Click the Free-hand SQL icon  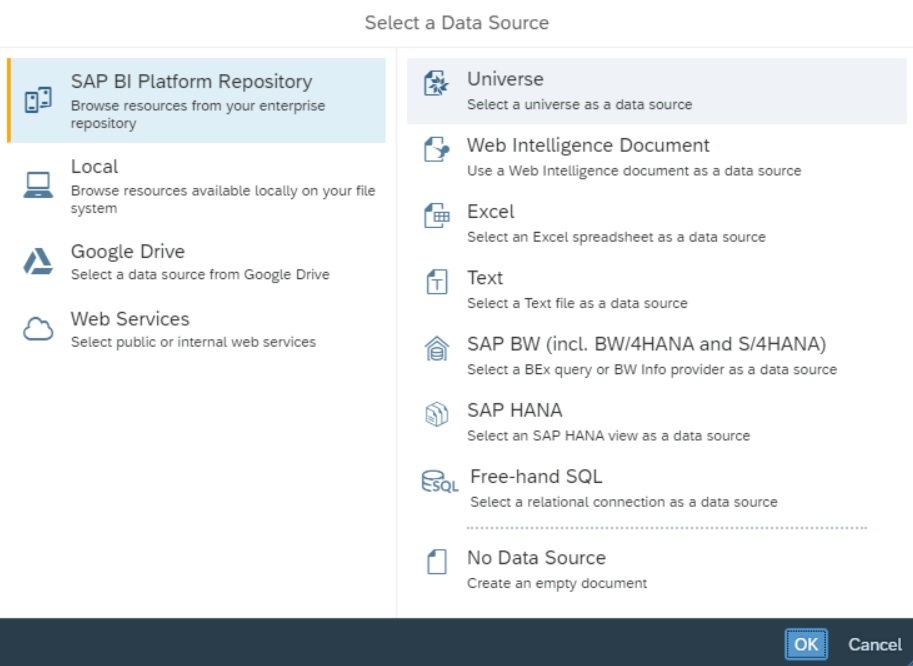[439, 483]
